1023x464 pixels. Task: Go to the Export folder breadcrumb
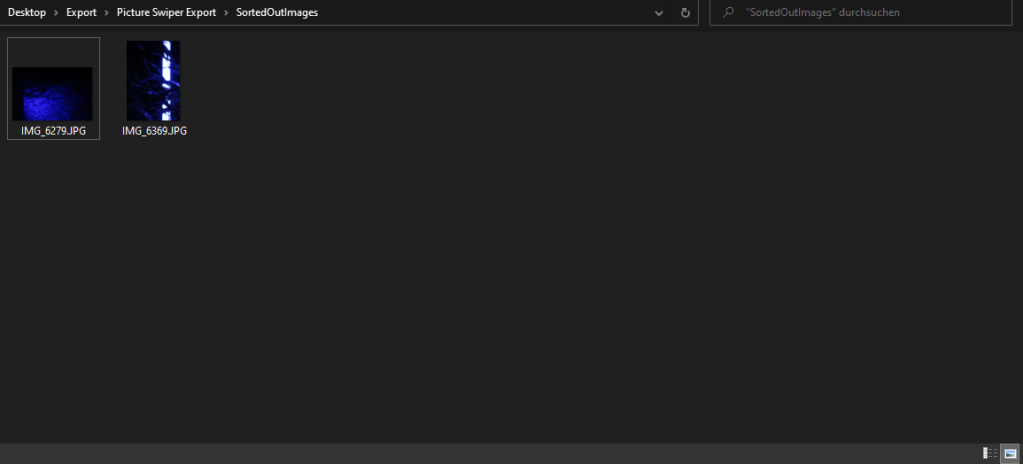coord(81,12)
